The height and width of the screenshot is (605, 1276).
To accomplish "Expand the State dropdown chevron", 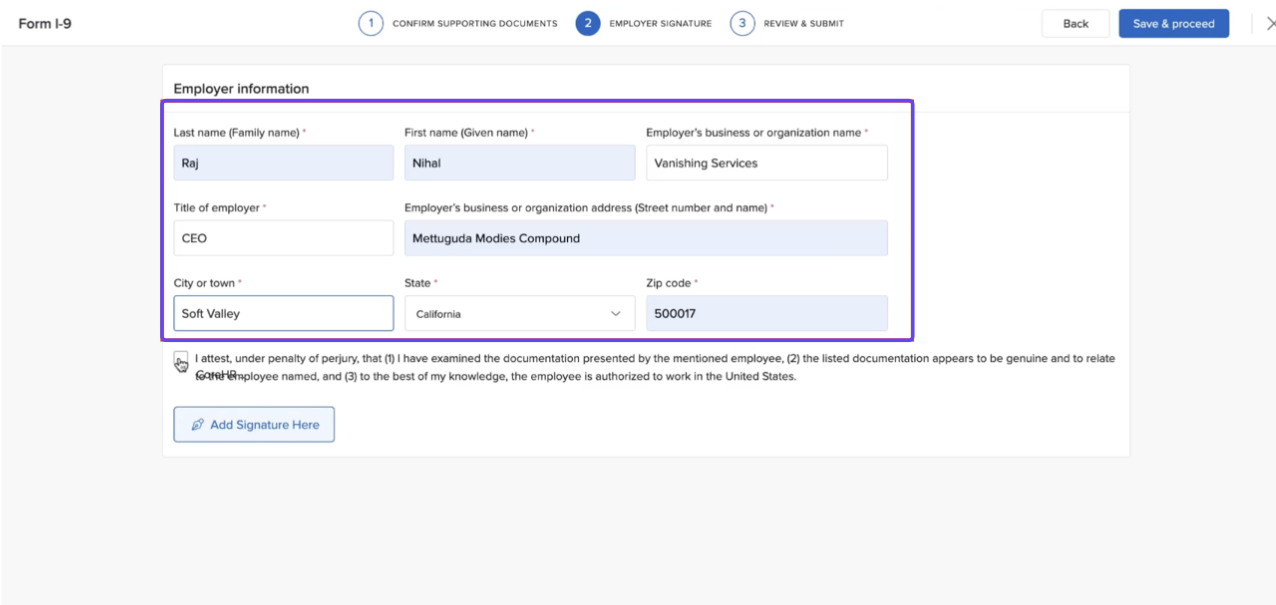I will 615,314.
